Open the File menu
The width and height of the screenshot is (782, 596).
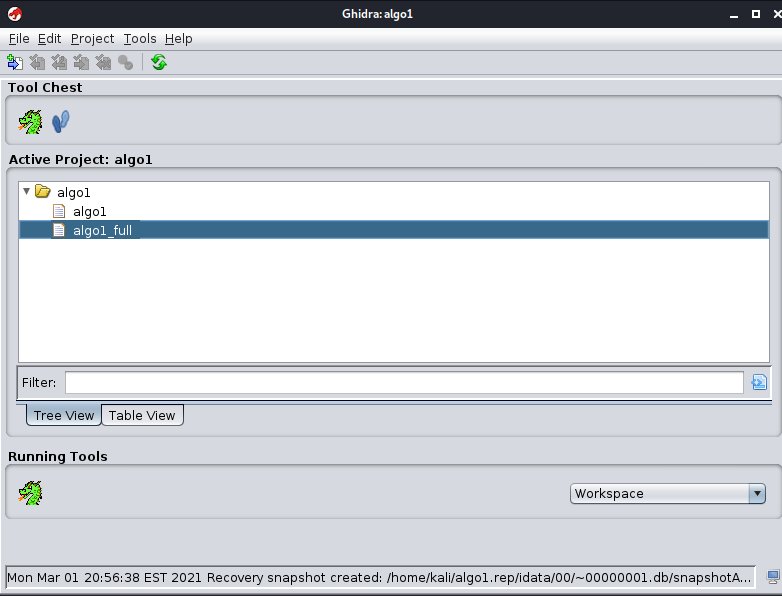tap(19, 39)
